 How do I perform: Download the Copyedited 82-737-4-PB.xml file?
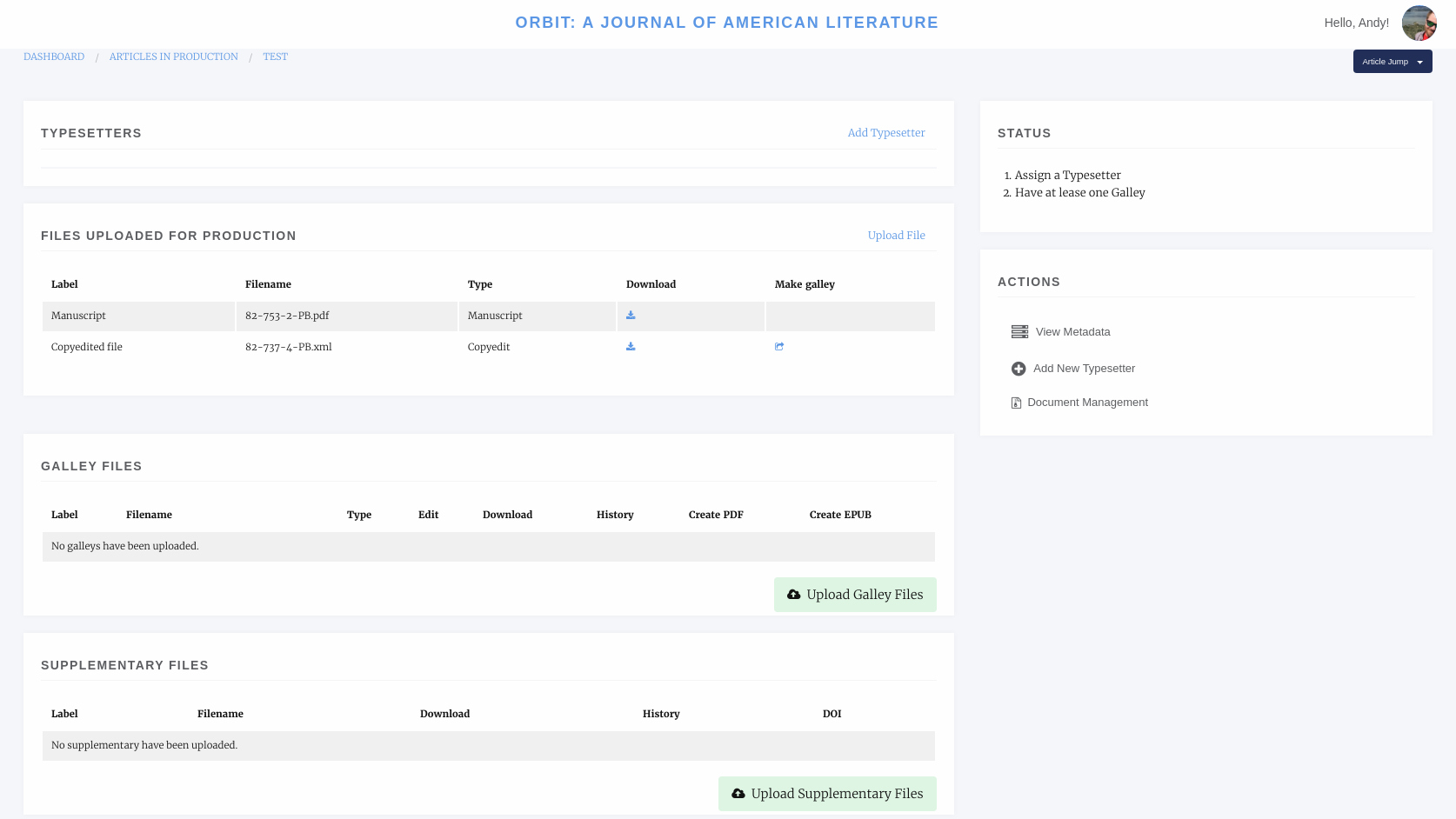pos(631,347)
